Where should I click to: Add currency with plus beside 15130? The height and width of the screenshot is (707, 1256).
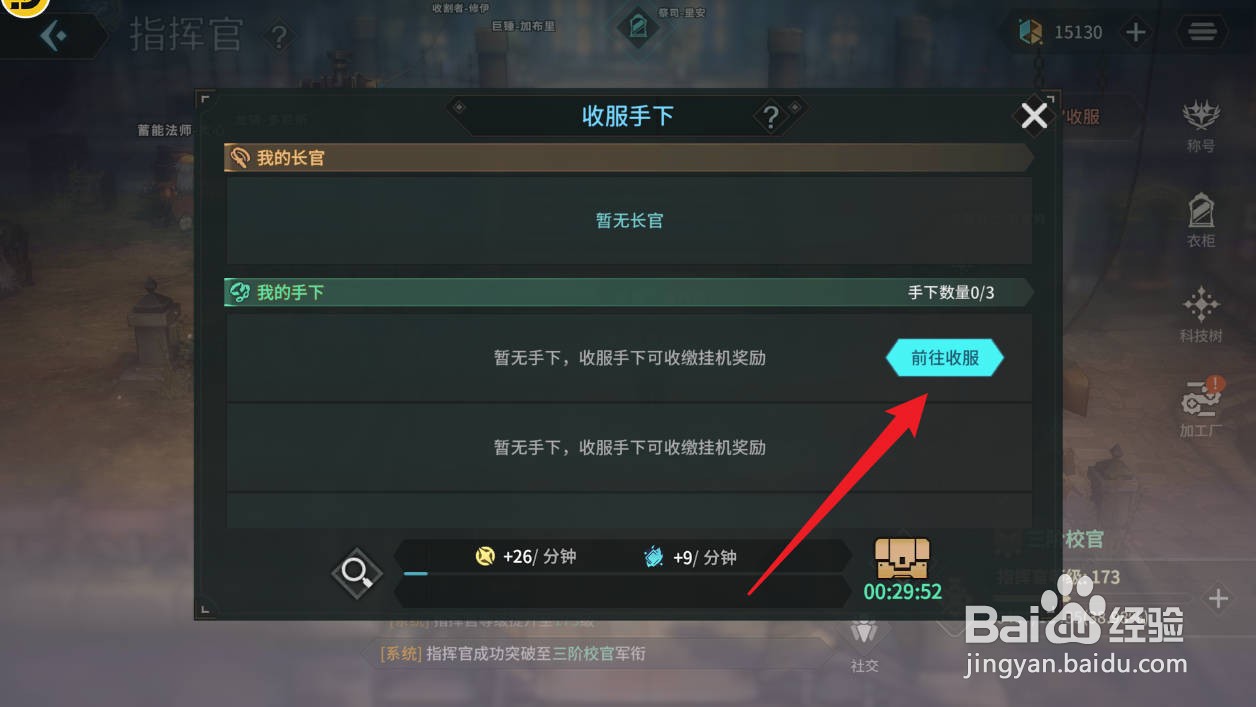pos(1135,32)
